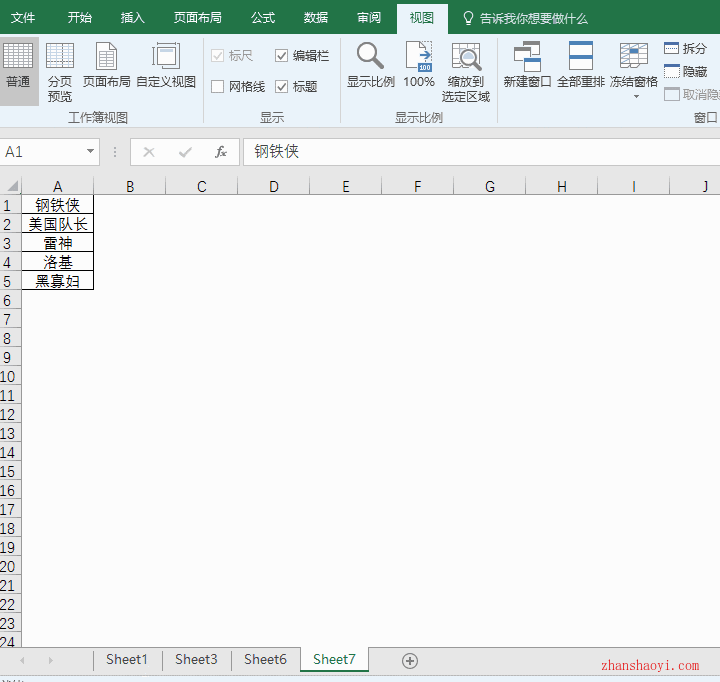720x682 pixels.
Task: Select column D header
Action: [274, 186]
